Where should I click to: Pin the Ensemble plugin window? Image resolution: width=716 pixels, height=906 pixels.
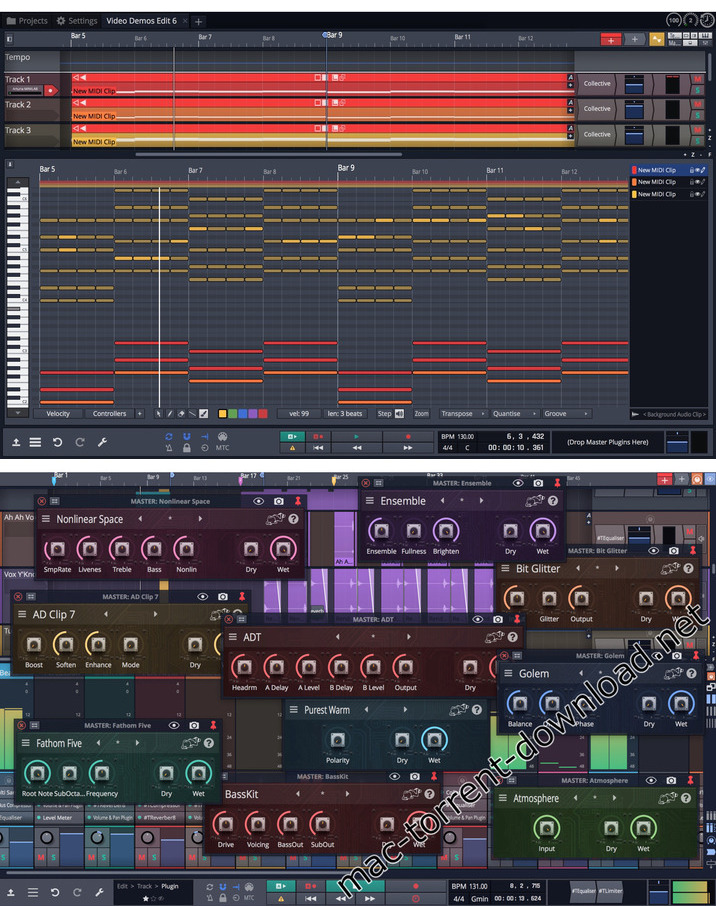pos(558,483)
